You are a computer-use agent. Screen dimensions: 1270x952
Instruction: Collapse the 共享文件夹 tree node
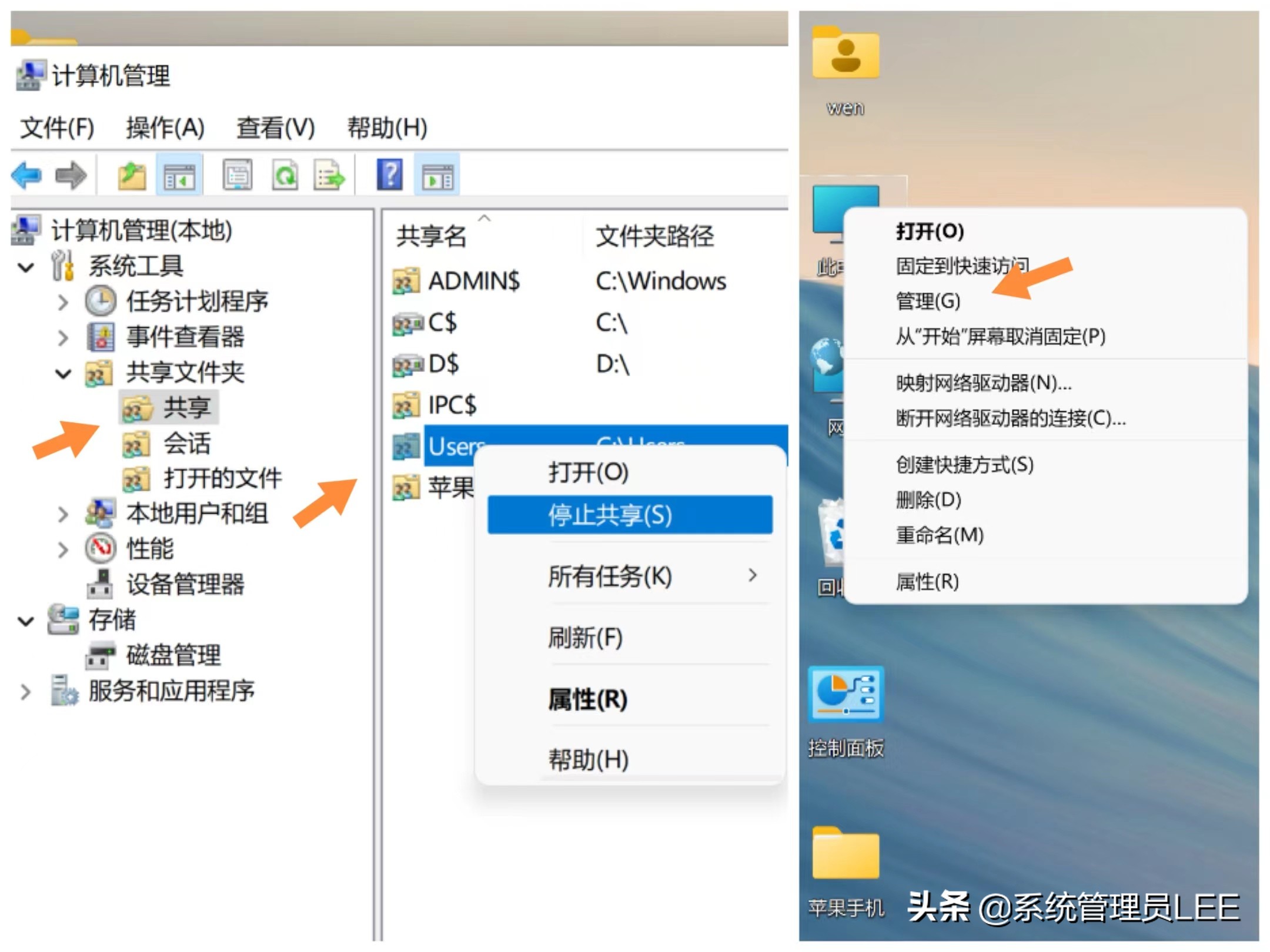tap(63, 373)
